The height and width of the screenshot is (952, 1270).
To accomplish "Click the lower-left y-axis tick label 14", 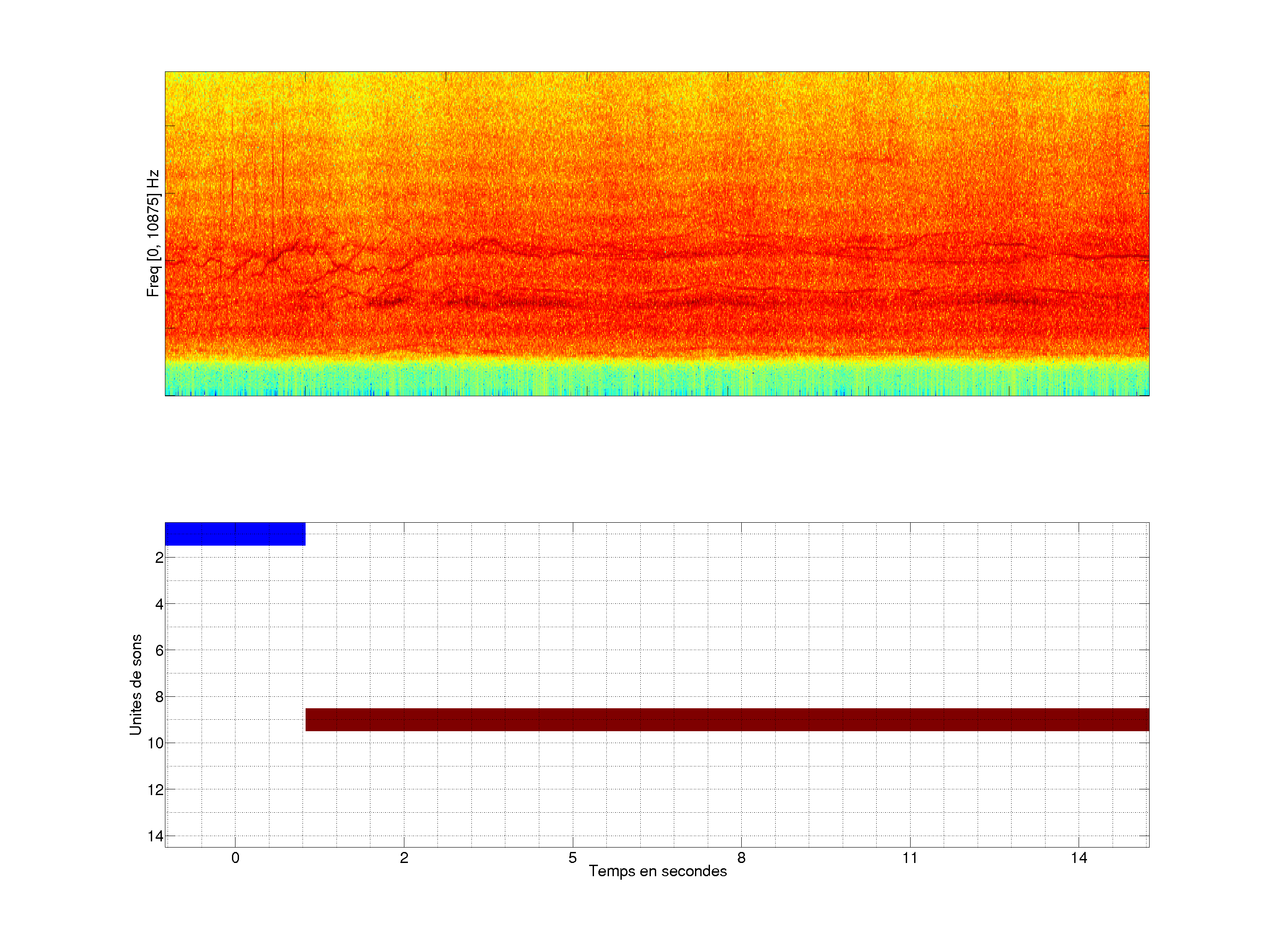I will (x=156, y=836).
